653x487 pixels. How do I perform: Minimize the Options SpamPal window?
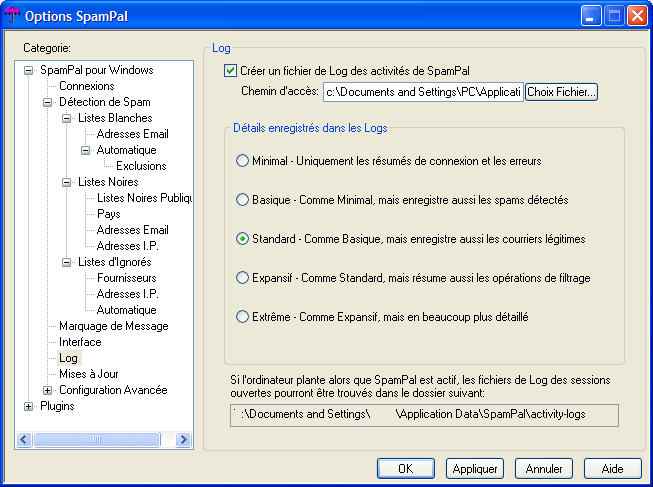tap(591, 16)
